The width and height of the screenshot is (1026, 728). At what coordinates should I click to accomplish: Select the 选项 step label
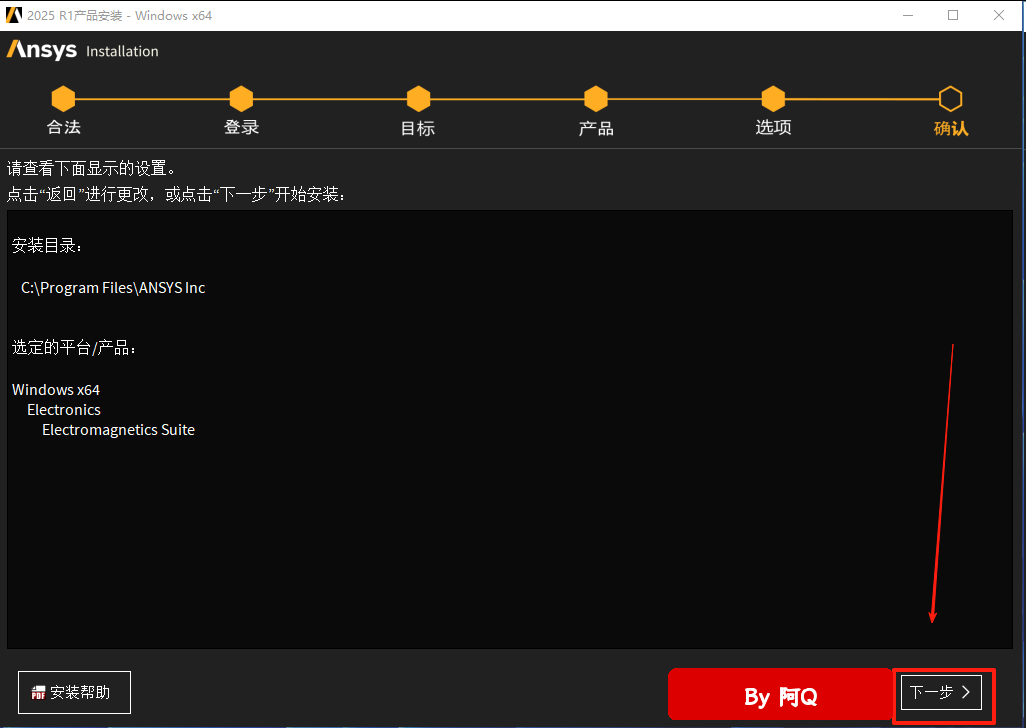tap(773, 127)
